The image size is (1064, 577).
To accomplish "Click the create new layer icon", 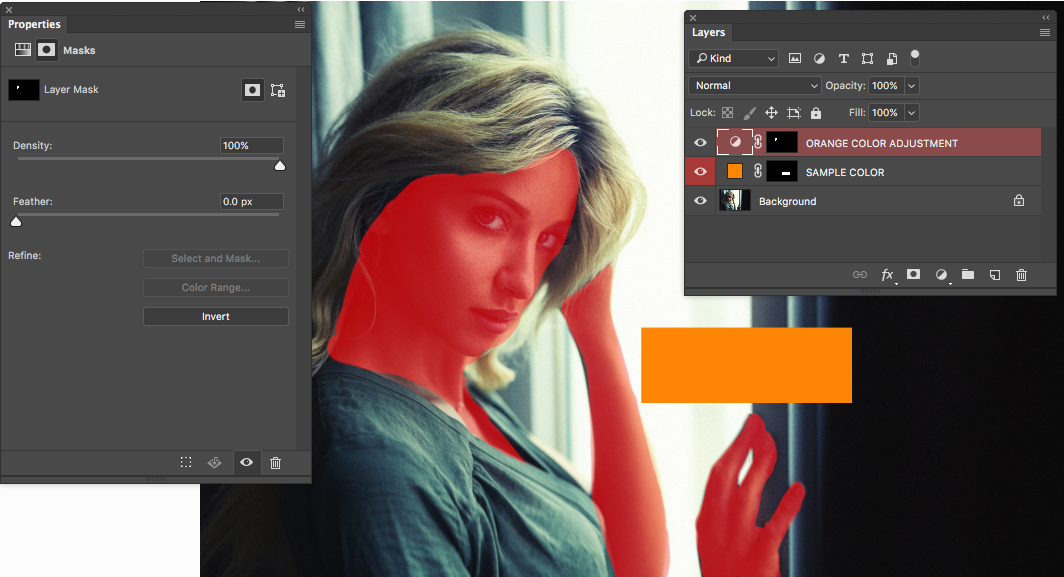I will (995, 275).
